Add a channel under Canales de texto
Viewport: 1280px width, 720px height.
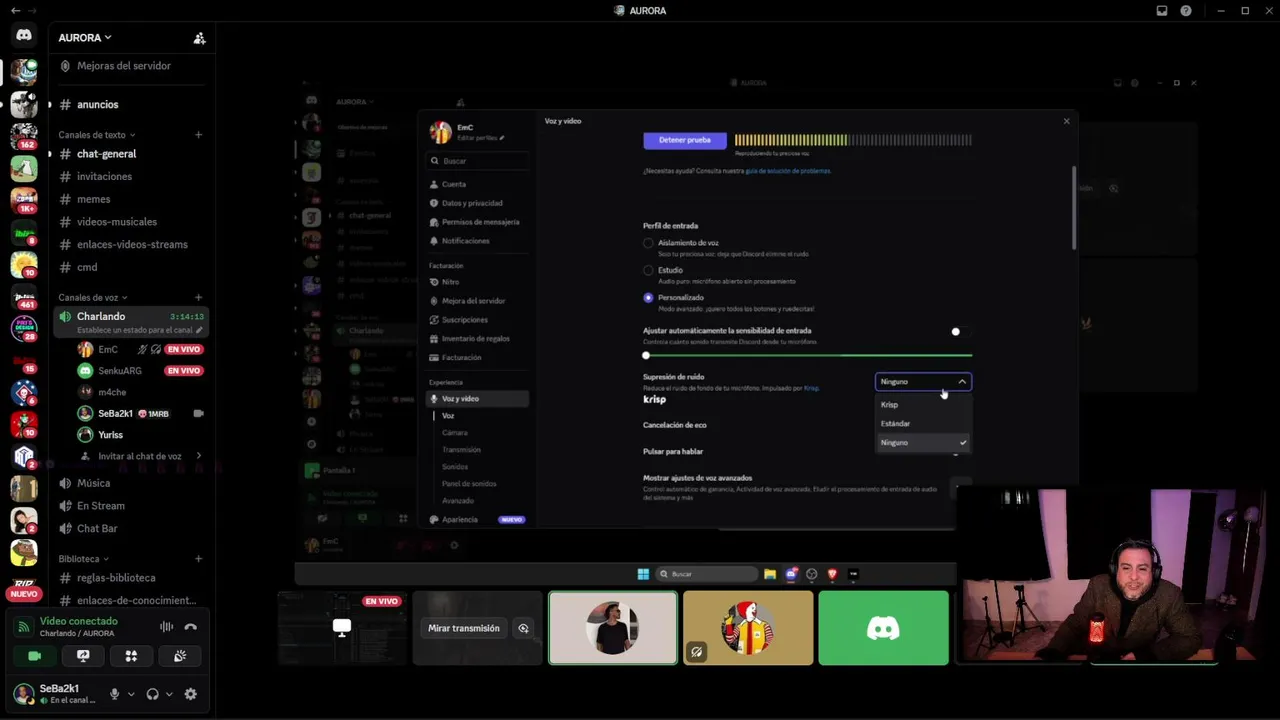(x=198, y=135)
